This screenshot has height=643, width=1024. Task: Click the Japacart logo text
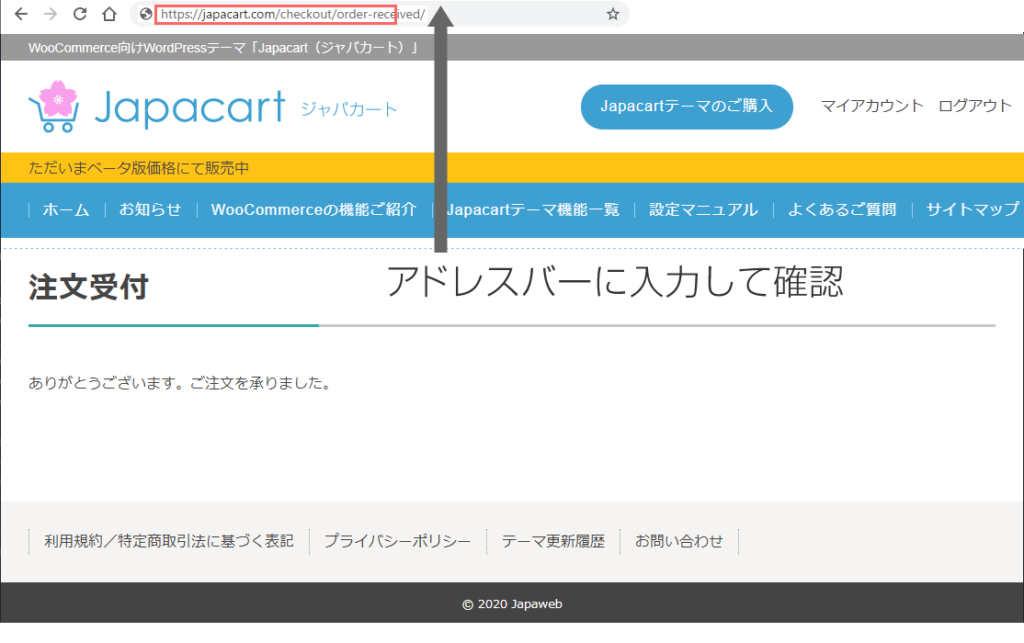pos(190,108)
